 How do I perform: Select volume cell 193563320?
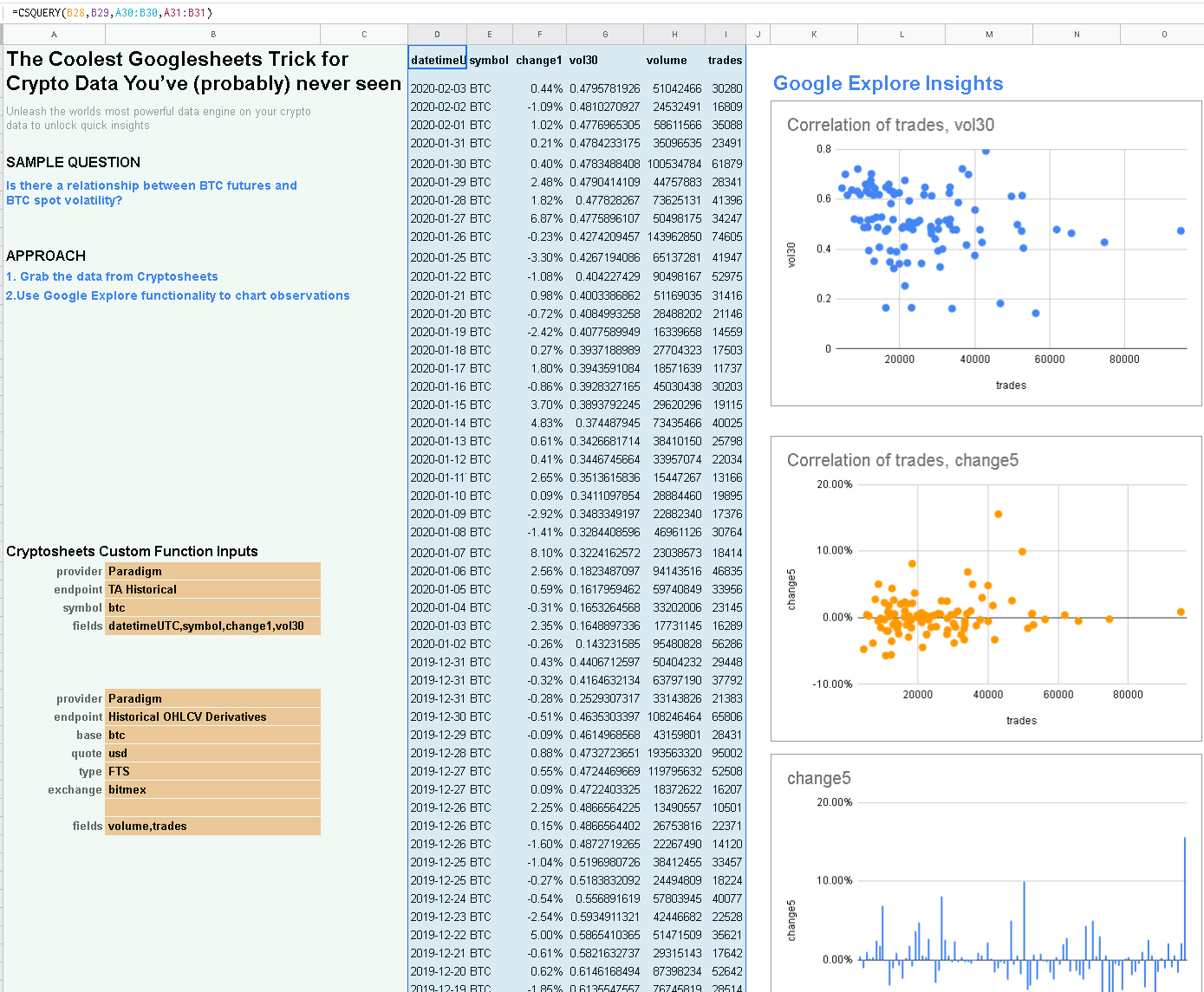[x=674, y=753]
